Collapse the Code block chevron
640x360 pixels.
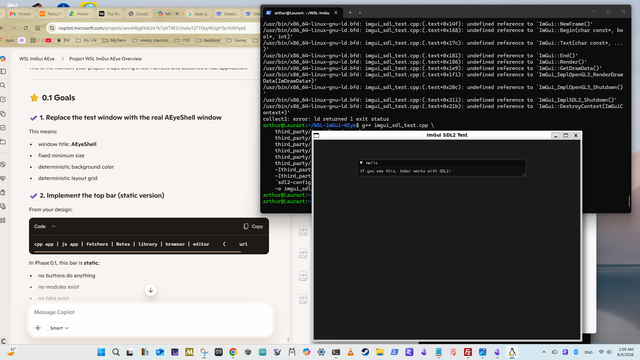53,226
